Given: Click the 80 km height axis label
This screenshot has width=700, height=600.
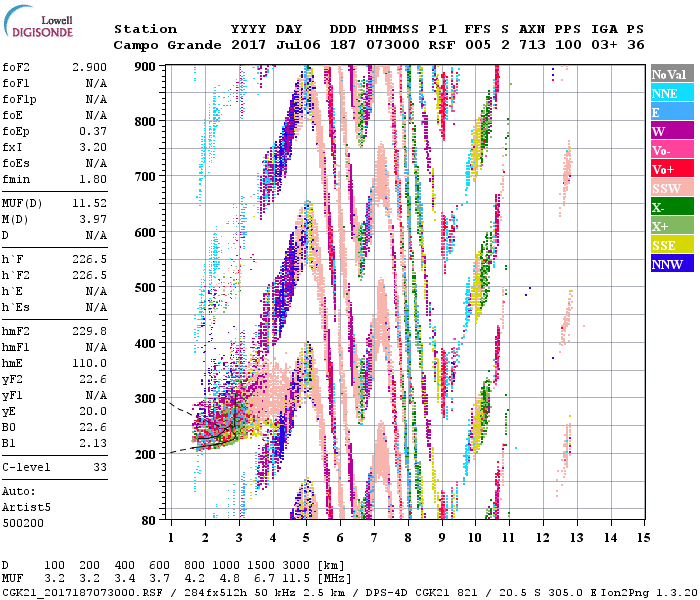Looking at the screenshot, I should click(x=148, y=521).
